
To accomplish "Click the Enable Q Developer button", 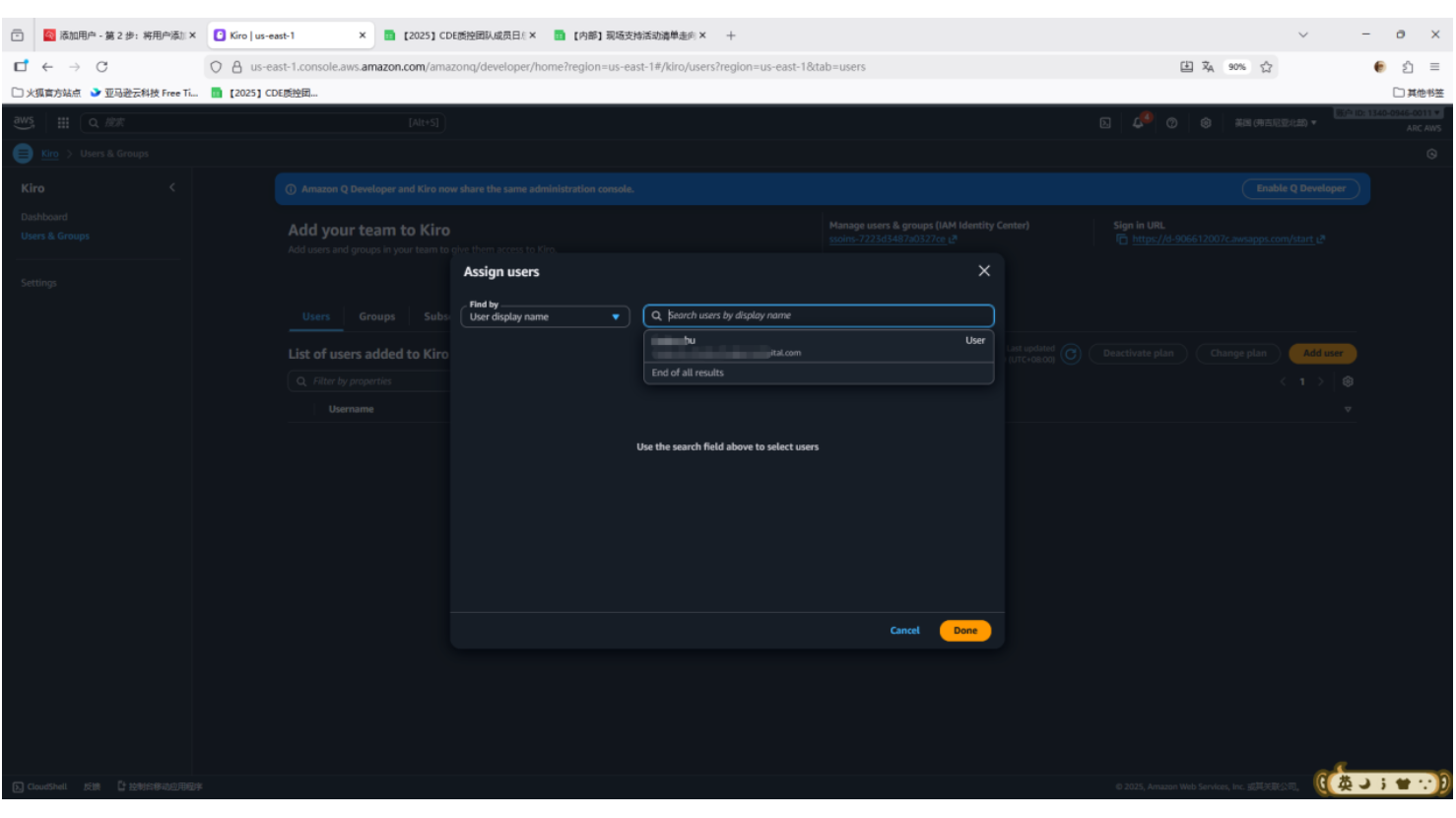I will click(x=1300, y=188).
